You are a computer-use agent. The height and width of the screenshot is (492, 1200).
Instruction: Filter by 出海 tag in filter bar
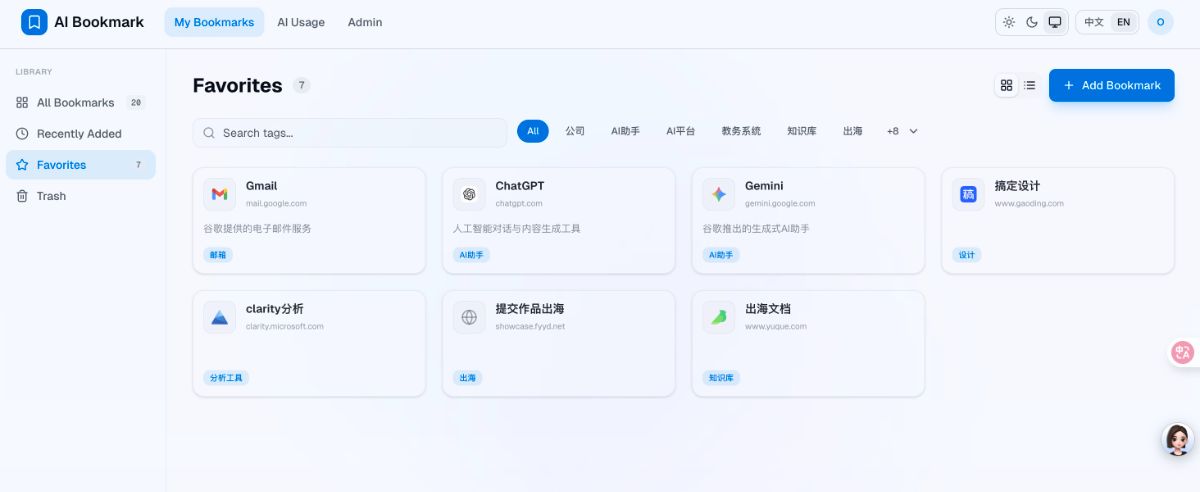[852, 131]
